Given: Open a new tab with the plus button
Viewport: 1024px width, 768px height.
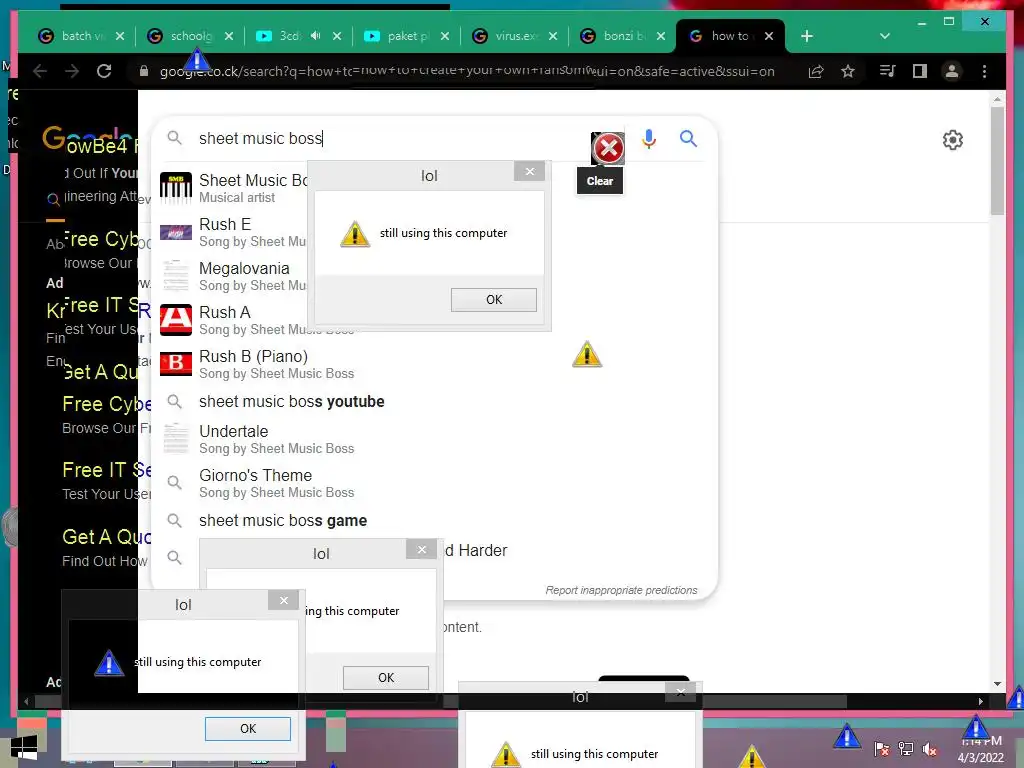Looking at the screenshot, I should 807,36.
